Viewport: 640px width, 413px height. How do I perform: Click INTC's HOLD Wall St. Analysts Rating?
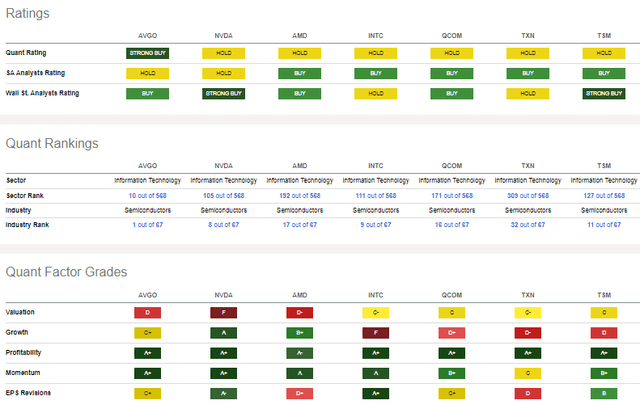click(x=376, y=93)
